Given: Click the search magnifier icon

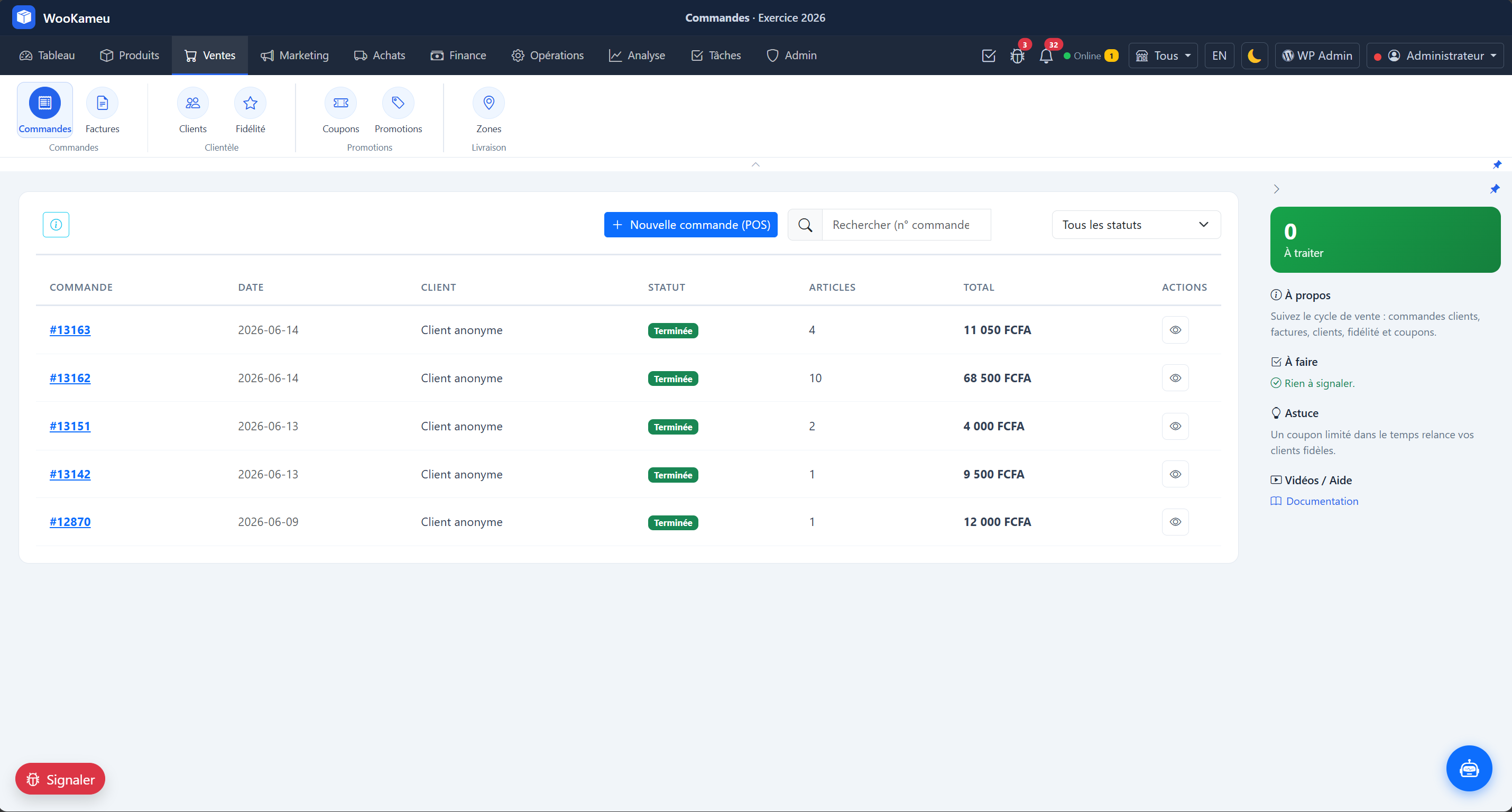Looking at the screenshot, I should point(805,225).
